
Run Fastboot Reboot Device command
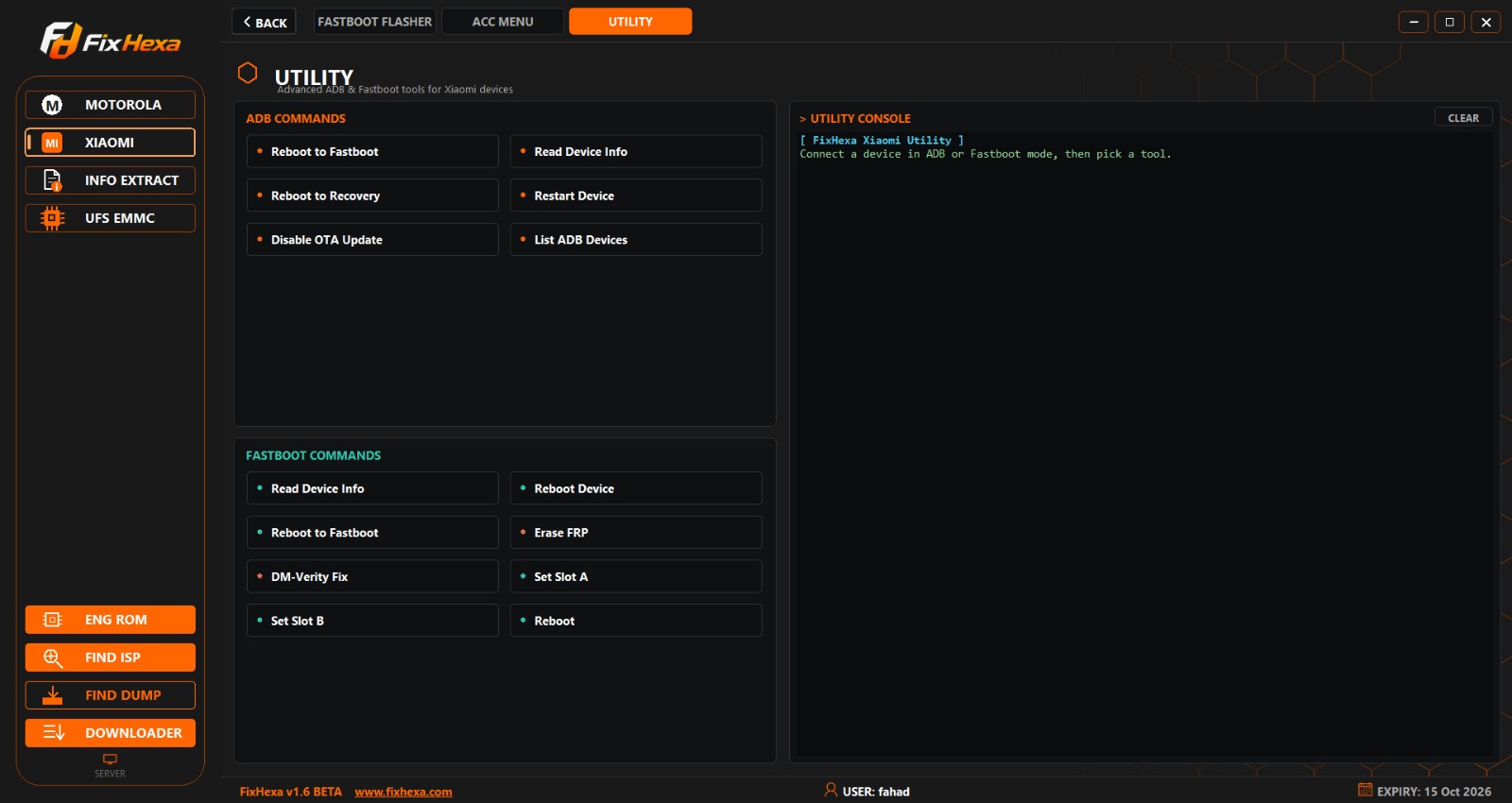(636, 488)
